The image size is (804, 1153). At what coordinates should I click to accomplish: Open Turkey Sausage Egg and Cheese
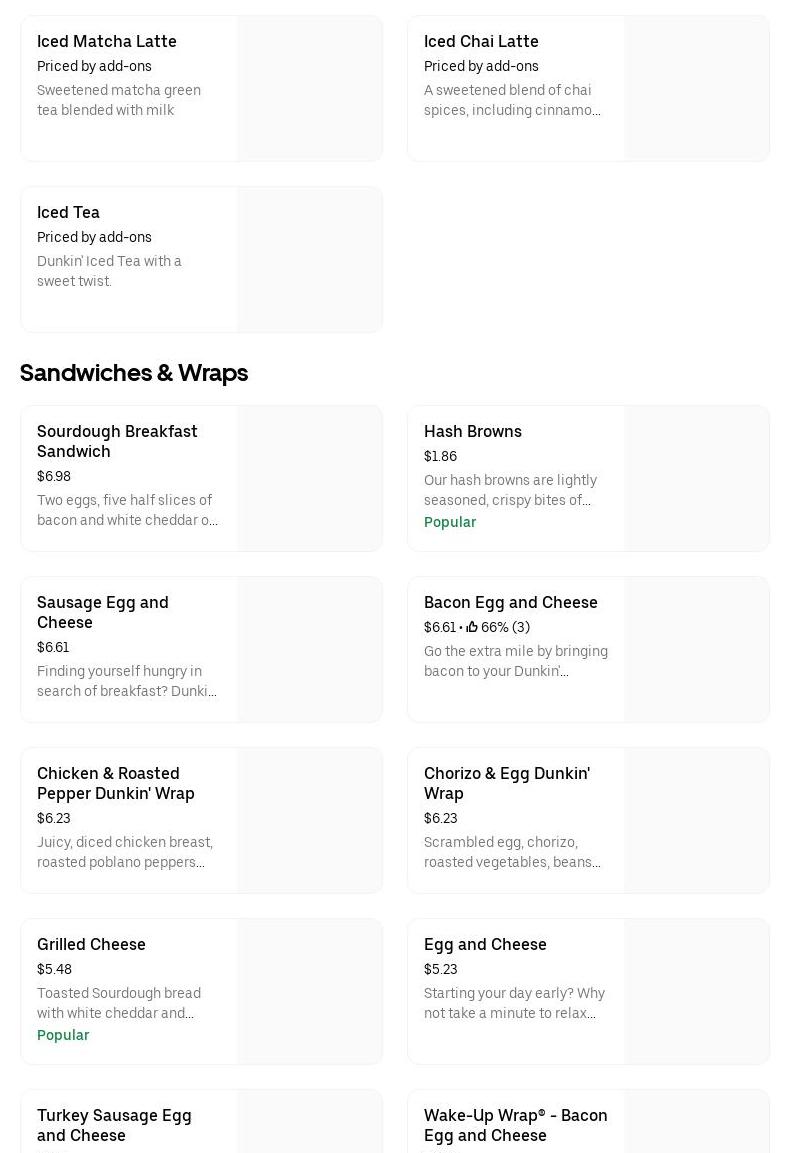point(114,1125)
